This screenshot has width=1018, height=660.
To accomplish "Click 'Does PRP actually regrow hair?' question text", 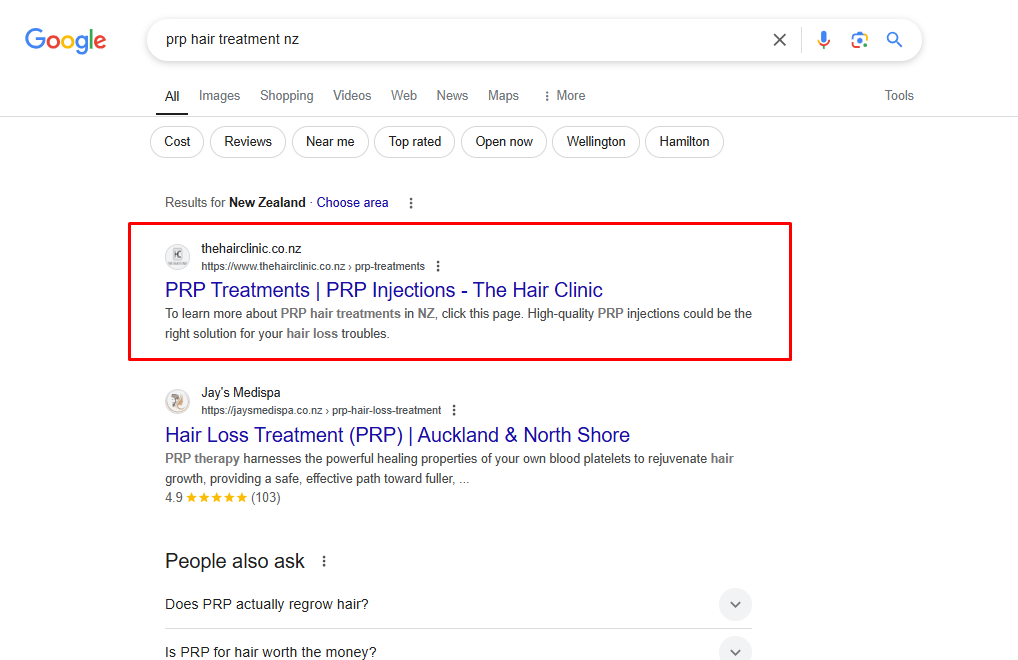I will [267, 604].
